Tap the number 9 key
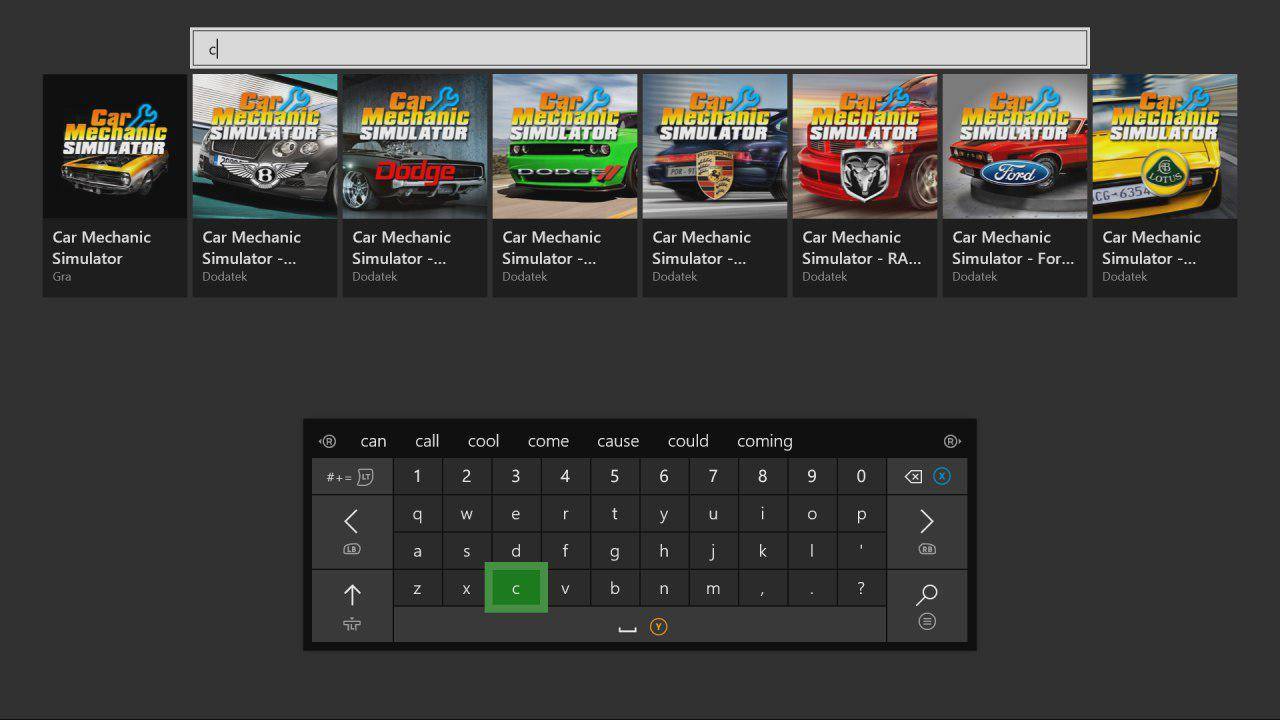This screenshot has height=720, width=1280. (811, 477)
